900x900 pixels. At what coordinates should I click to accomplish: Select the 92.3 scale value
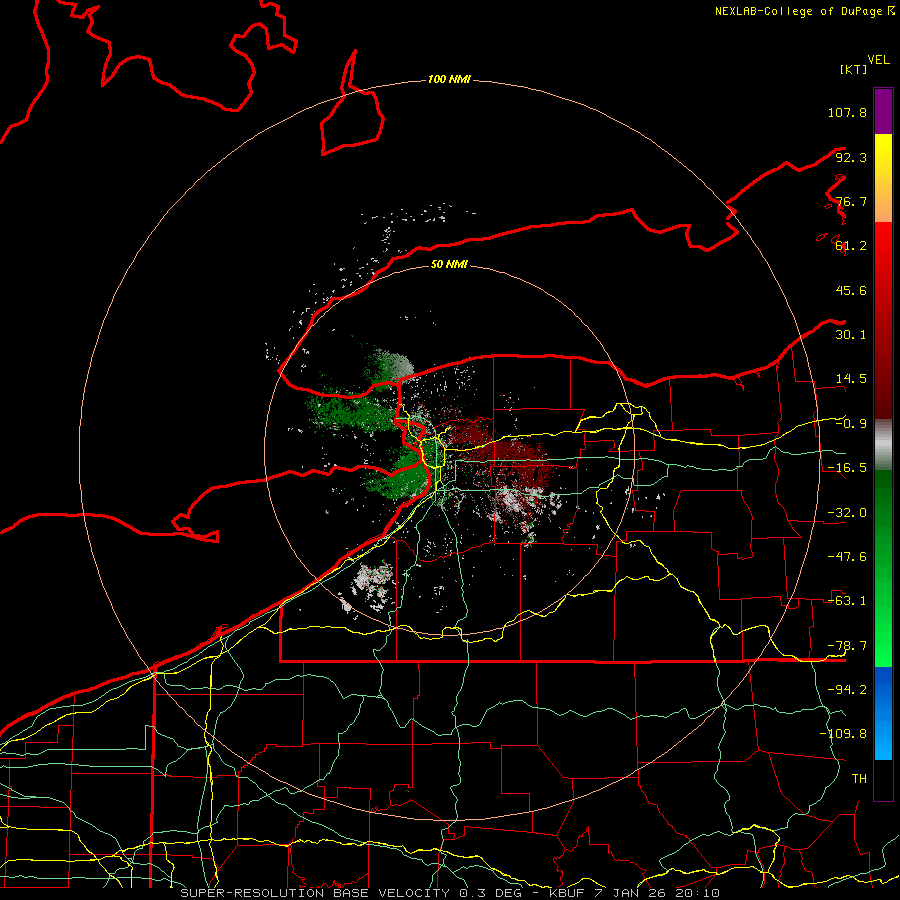pyautogui.click(x=851, y=157)
